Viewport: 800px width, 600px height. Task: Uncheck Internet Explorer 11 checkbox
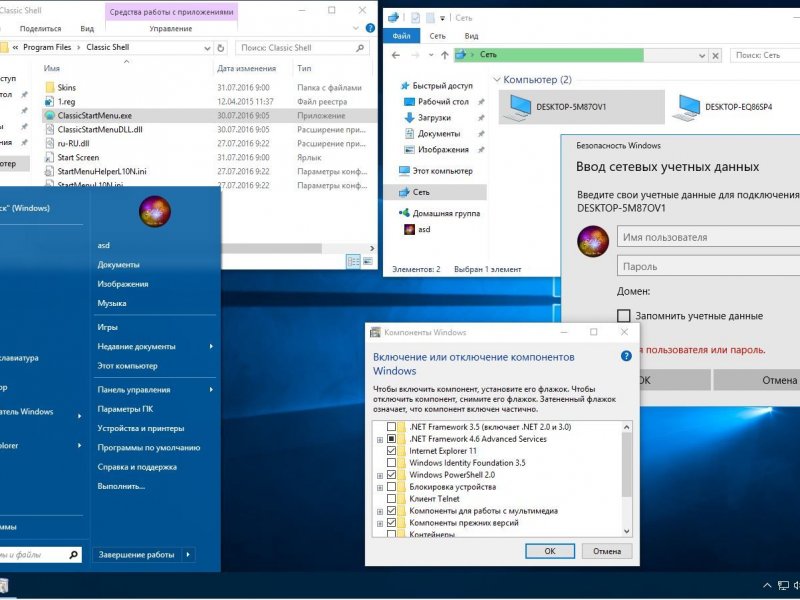coord(391,451)
